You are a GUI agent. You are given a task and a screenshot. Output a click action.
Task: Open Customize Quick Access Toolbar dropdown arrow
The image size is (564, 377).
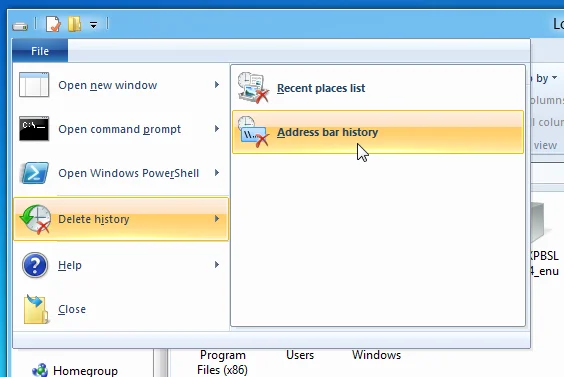pos(94,25)
